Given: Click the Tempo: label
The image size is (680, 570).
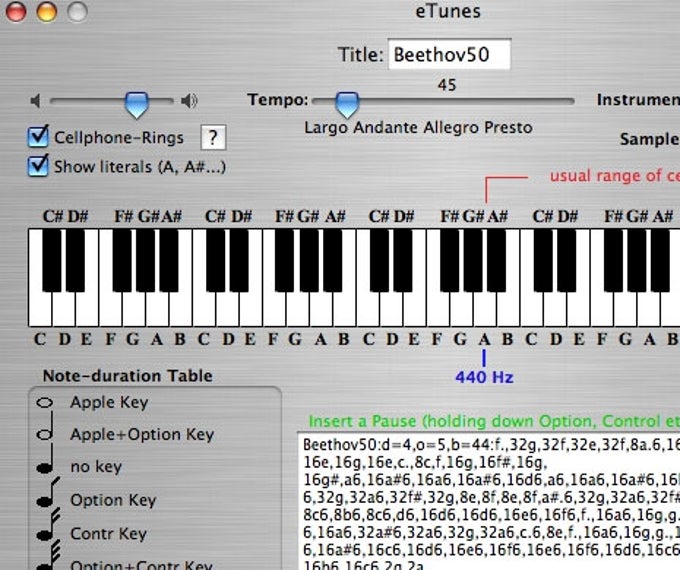Looking at the screenshot, I should 278,100.
